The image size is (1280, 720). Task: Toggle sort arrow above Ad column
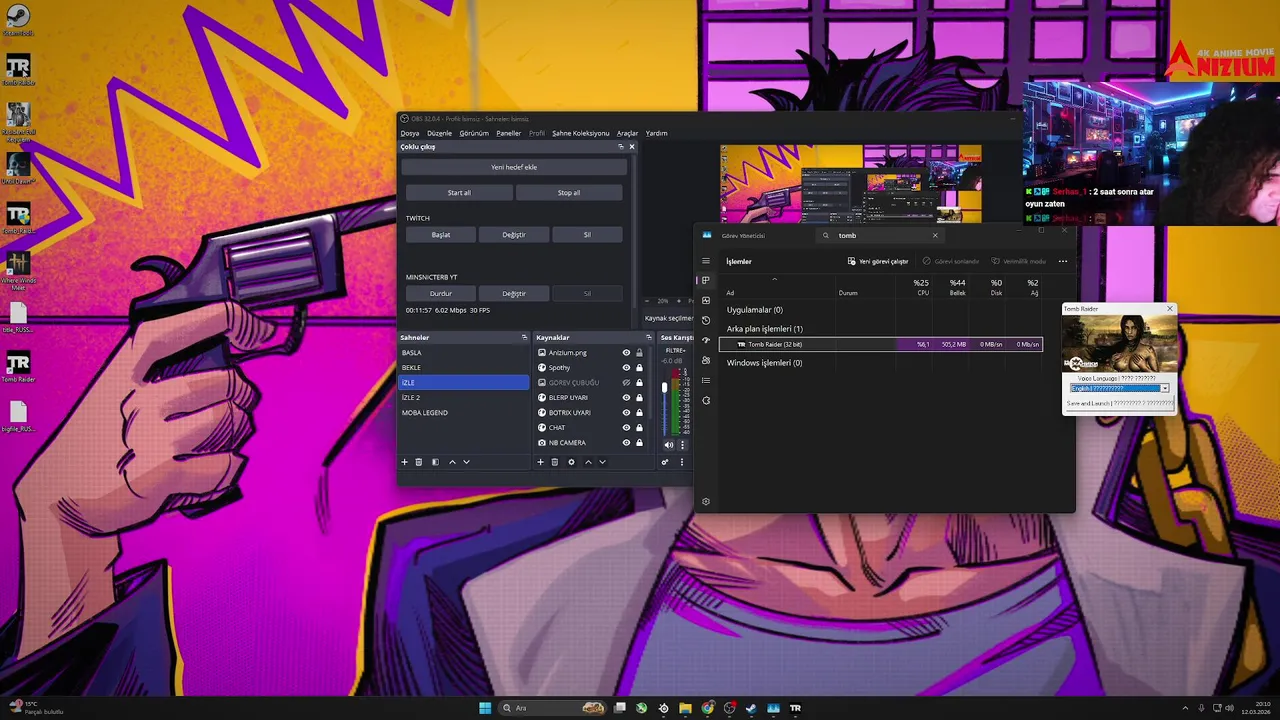(x=774, y=279)
